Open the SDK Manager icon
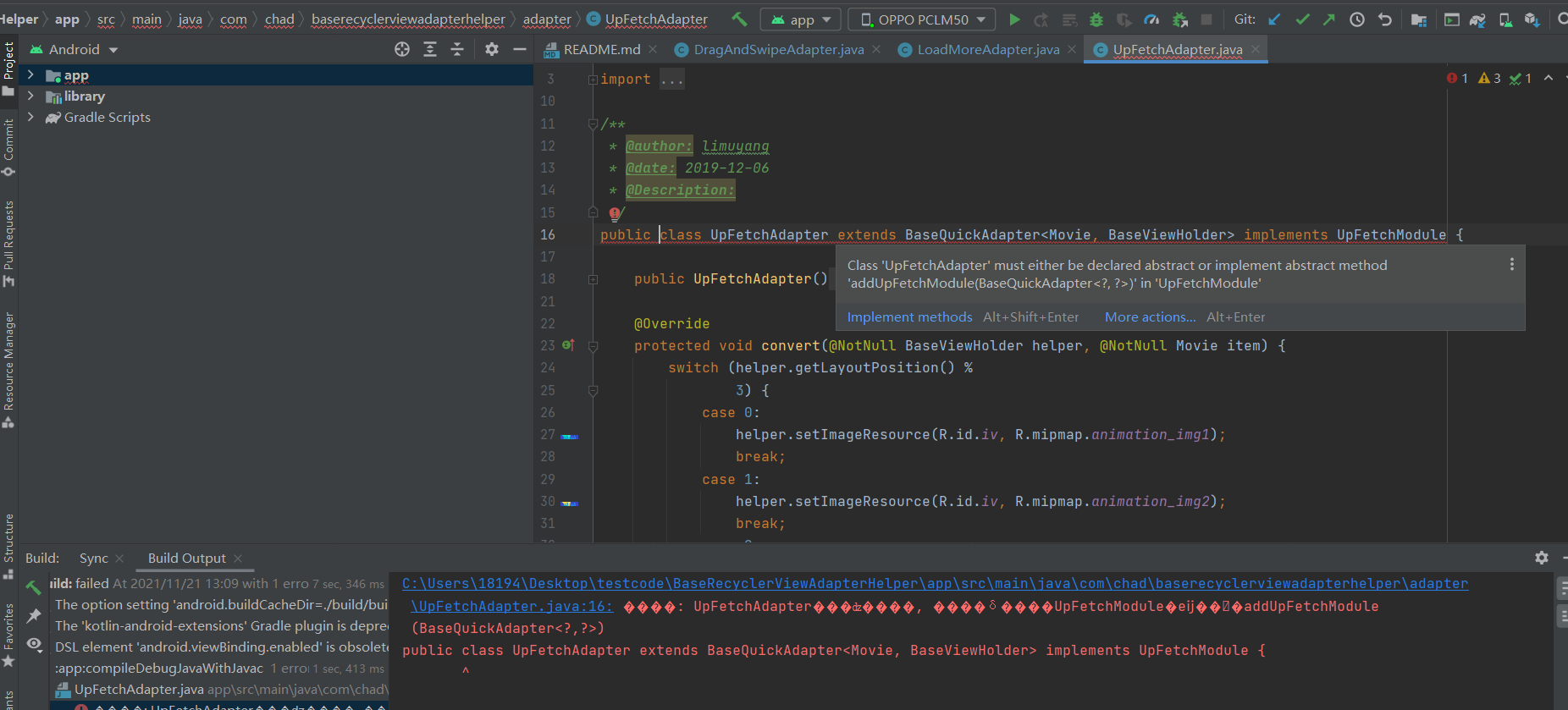Image resolution: width=1568 pixels, height=710 pixels. tap(1532, 19)
